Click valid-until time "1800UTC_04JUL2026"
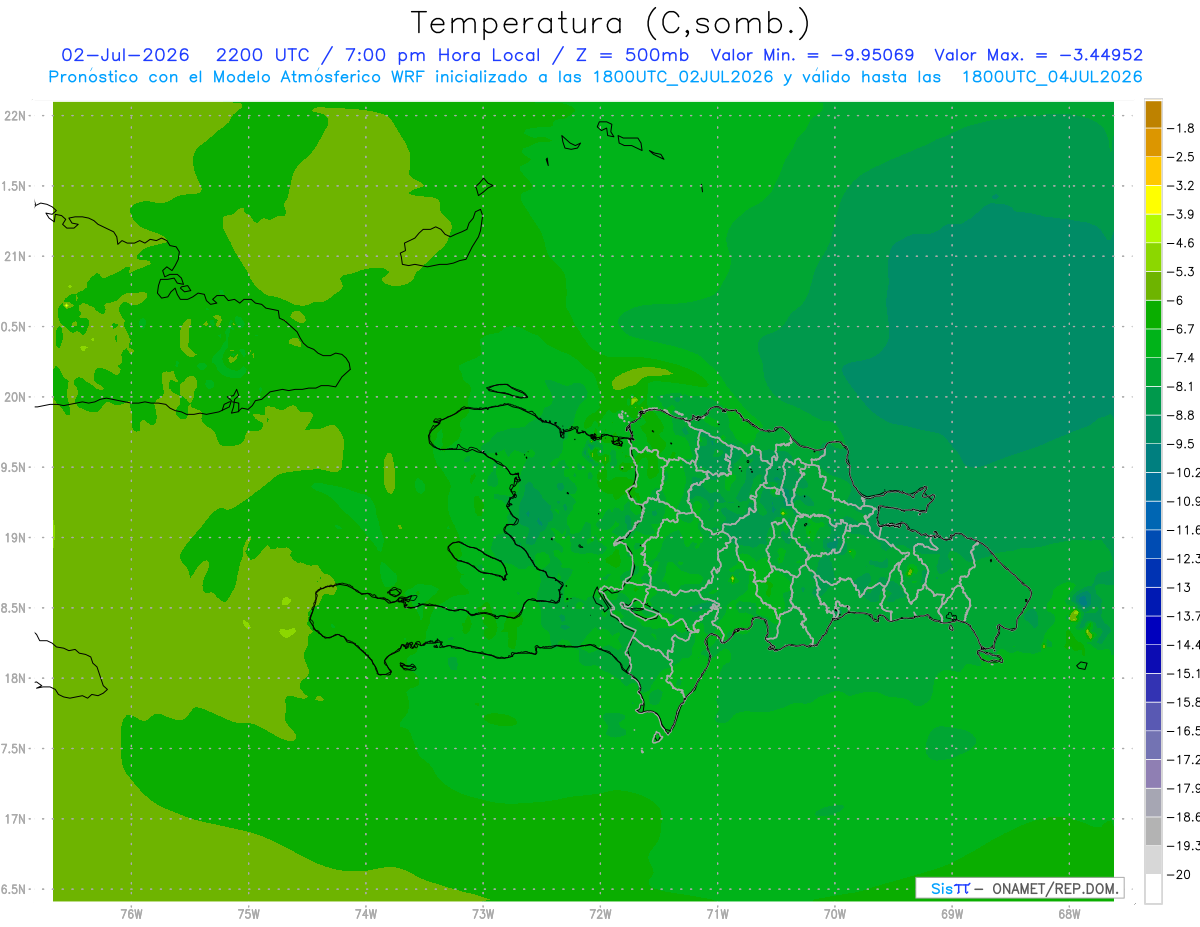 [x=1052, y=77]
